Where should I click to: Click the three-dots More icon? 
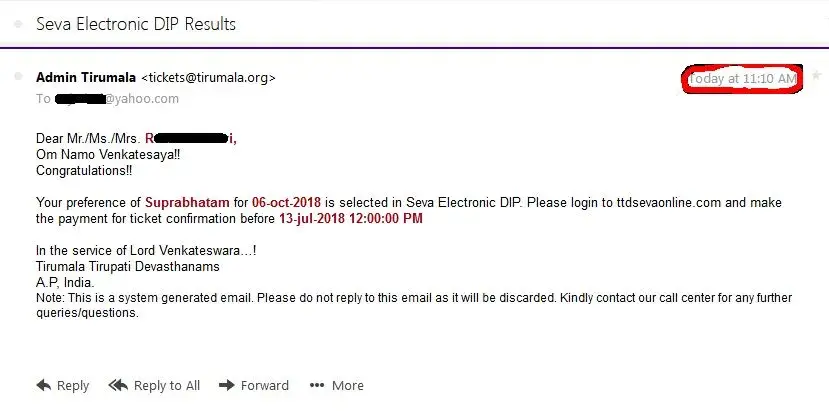pos(317,385)
